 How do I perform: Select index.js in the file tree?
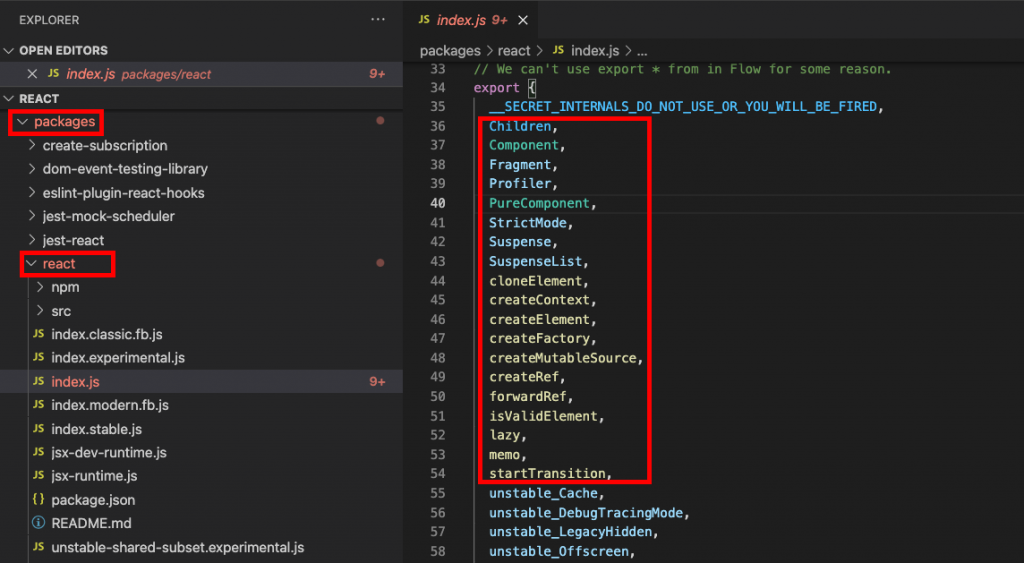coord(201,381)
